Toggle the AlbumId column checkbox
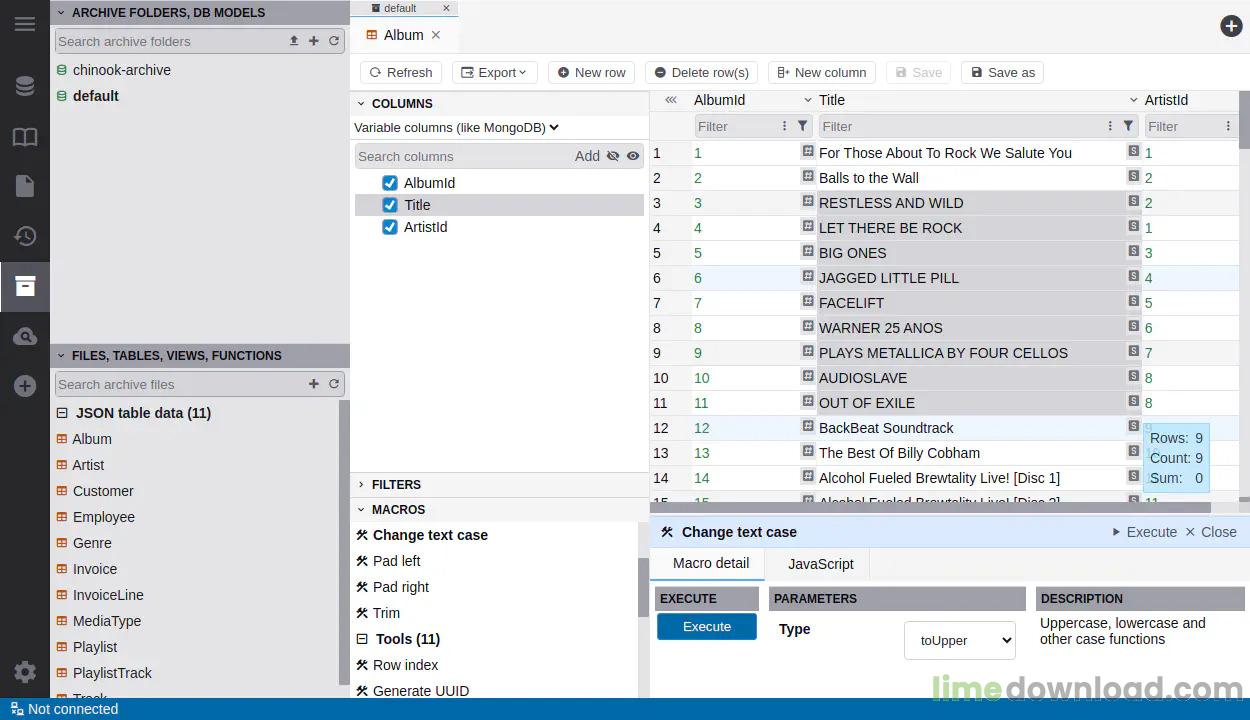The width and height of the screenshot is (1250, 720). (x=390, y=183)
